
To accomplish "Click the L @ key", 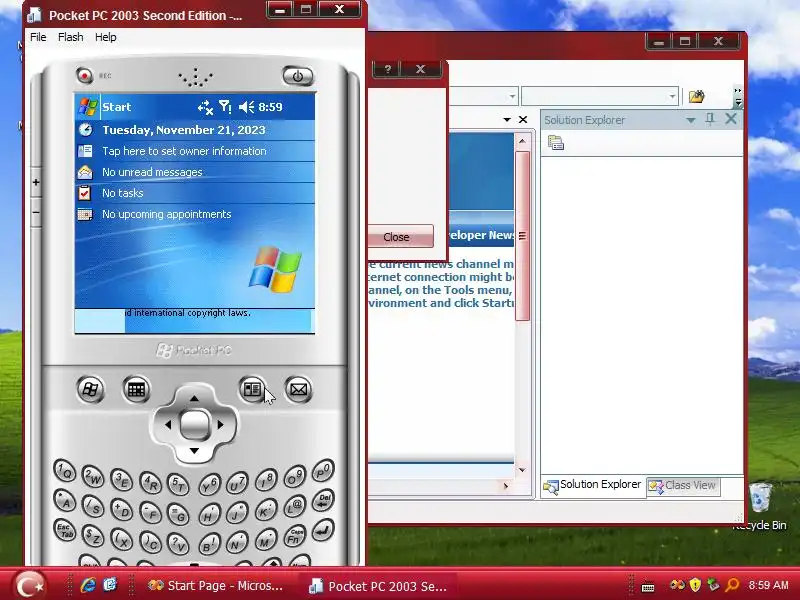I will point(294,507).
